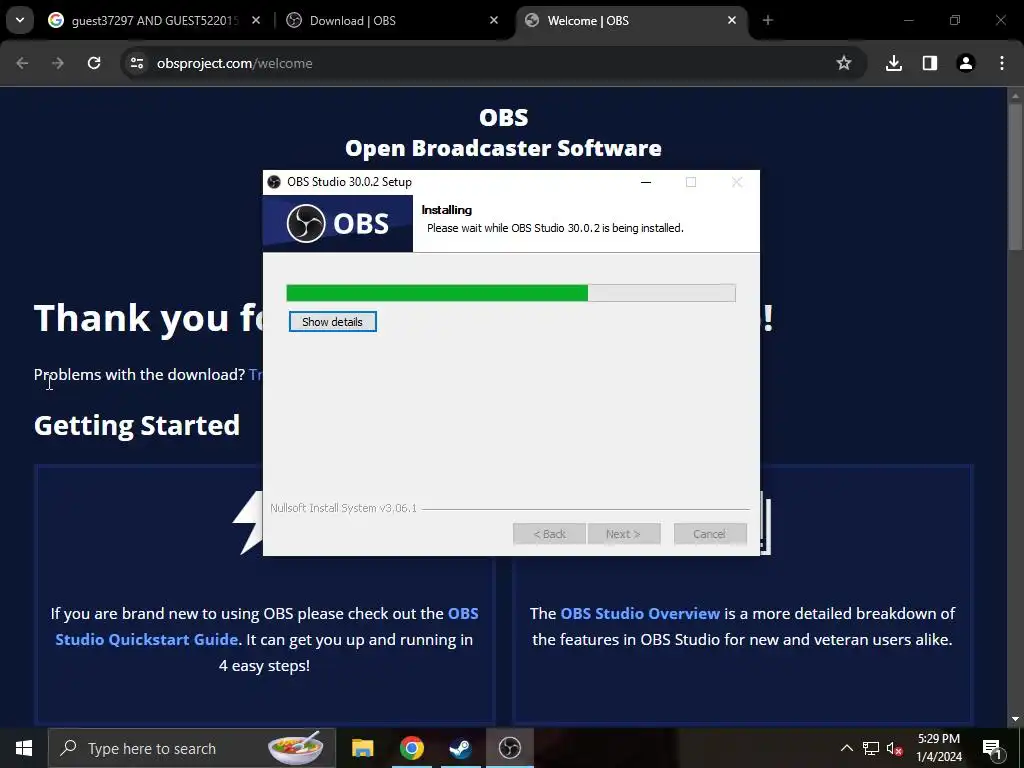Image resolution: width=1024 pixels, height=768 pixels.
Task: Click the page vertical scrollbar thumb
Action: click(1015, 176)
